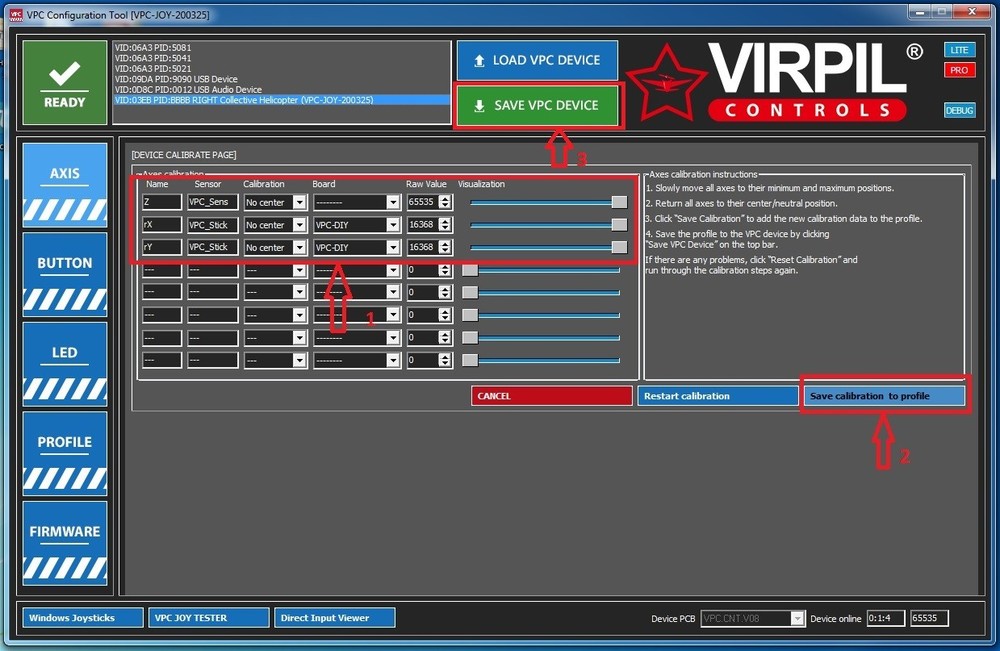The height and width of the screenshot is (651, 1000).
Task: Open the FIRMWARE tab
Action: 64,543
